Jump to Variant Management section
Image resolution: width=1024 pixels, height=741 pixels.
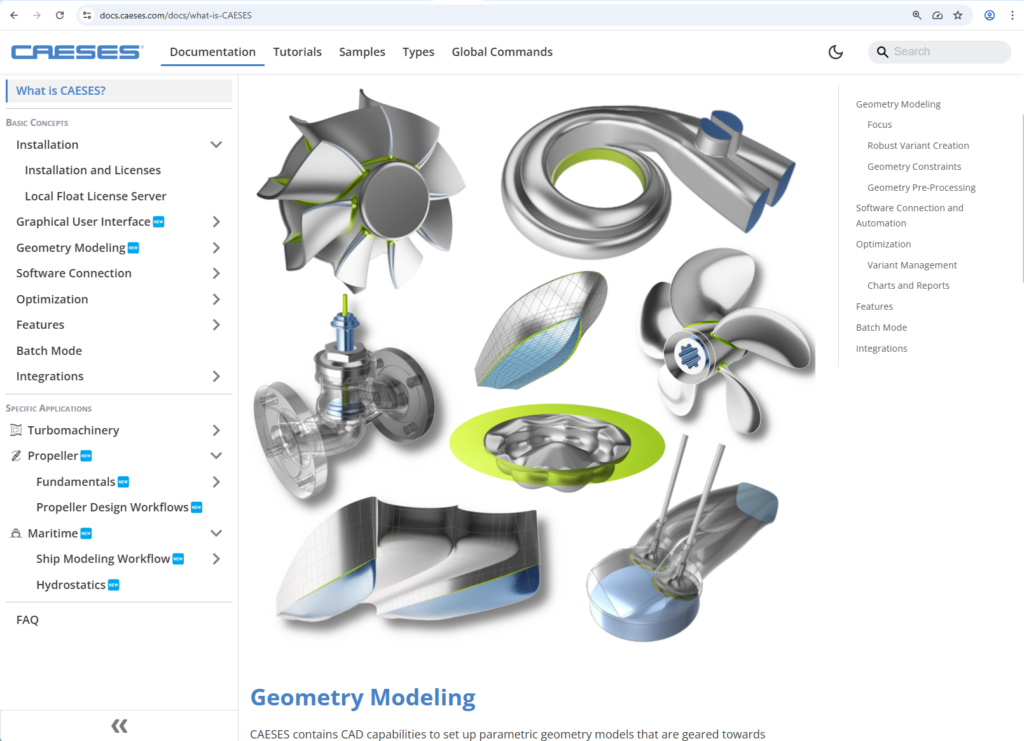pos(912,265)
